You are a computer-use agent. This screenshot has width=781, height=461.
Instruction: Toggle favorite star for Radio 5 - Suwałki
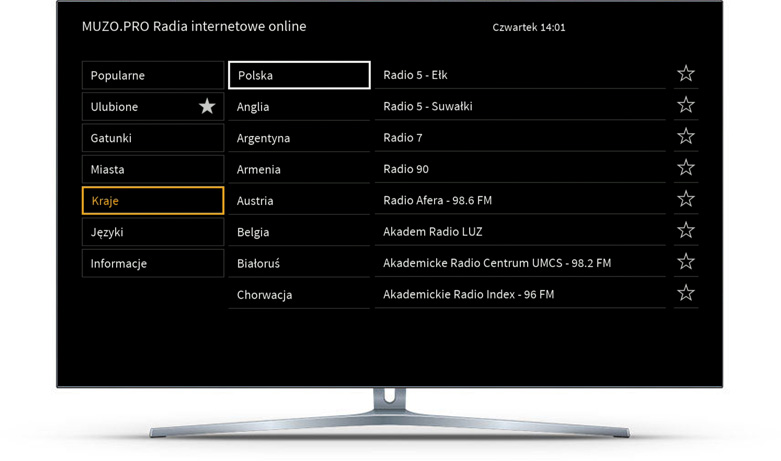[x=685, y=105]
